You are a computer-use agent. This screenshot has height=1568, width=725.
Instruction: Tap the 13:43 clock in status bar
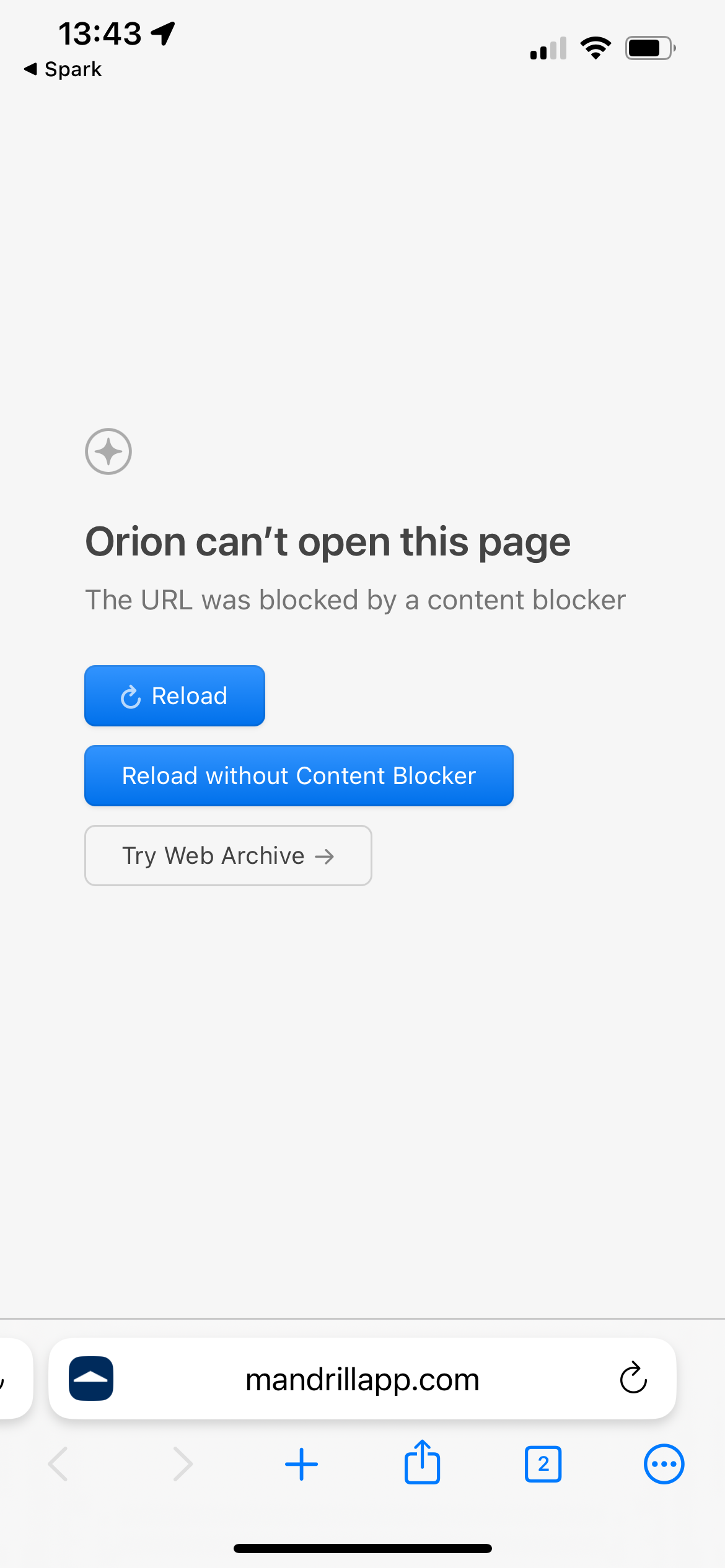[100, 33]
